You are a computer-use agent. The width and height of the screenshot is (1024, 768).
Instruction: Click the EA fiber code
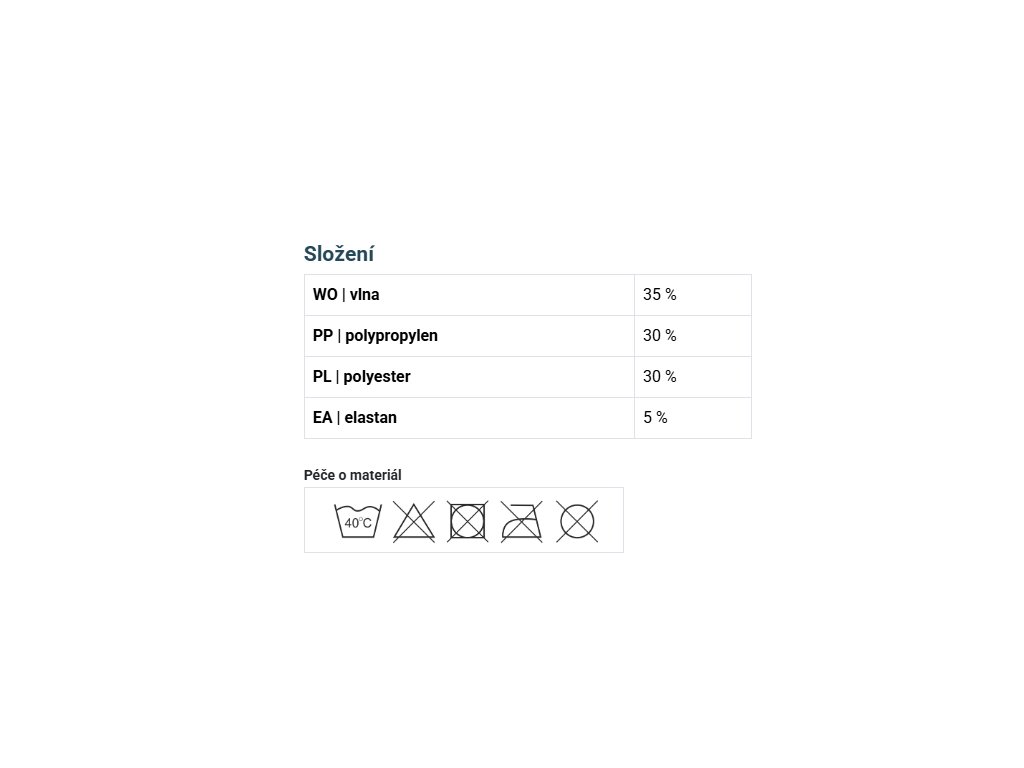click(x=322, y=418)
